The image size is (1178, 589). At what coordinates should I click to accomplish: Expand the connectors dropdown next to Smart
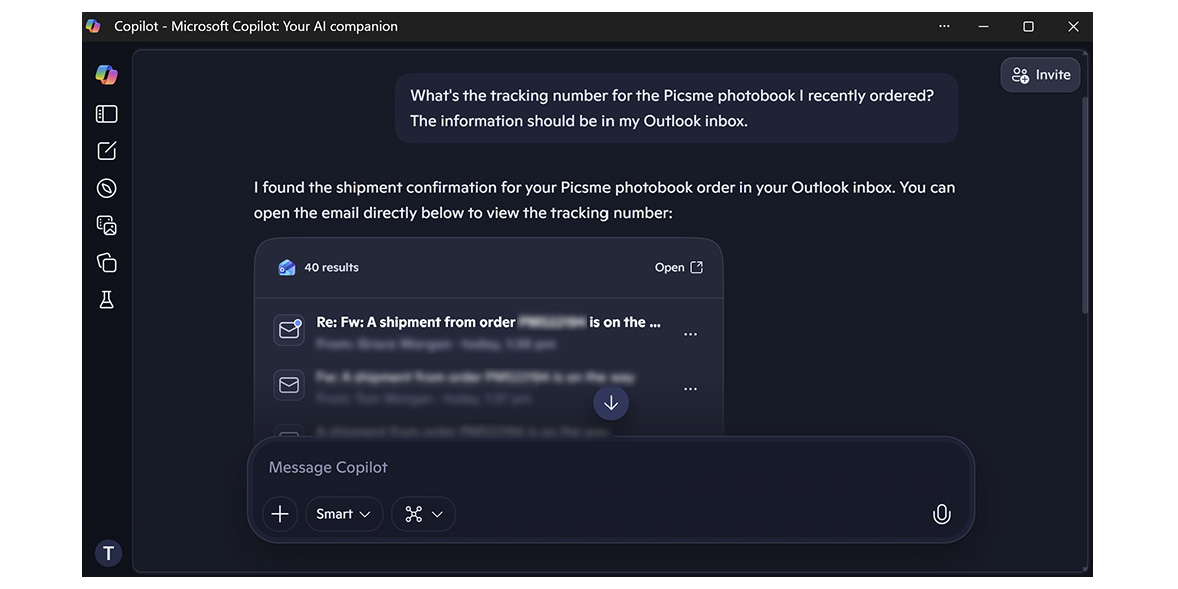(x=424, y=514)
